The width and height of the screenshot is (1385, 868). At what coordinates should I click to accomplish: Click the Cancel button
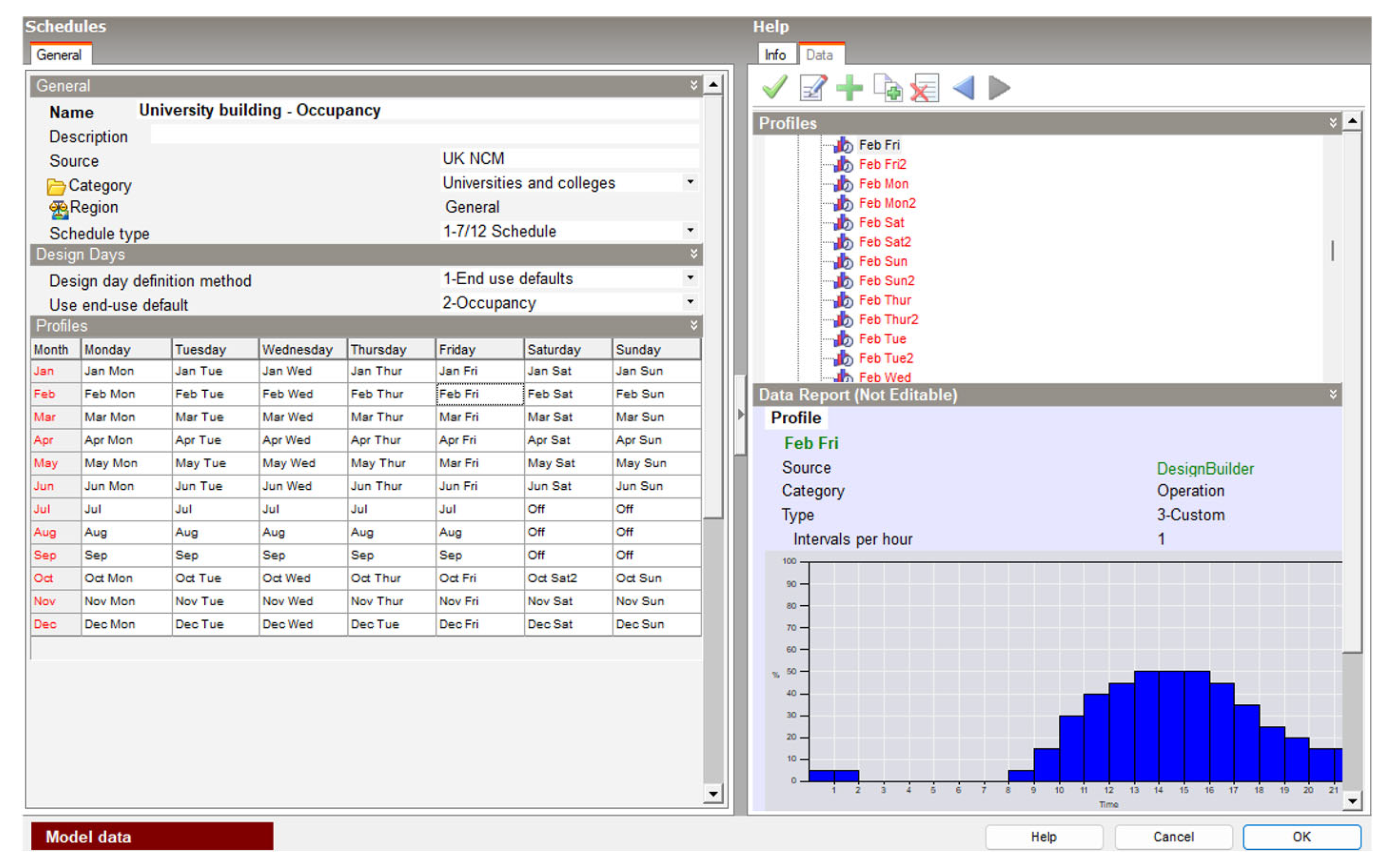pos(1173,837)
